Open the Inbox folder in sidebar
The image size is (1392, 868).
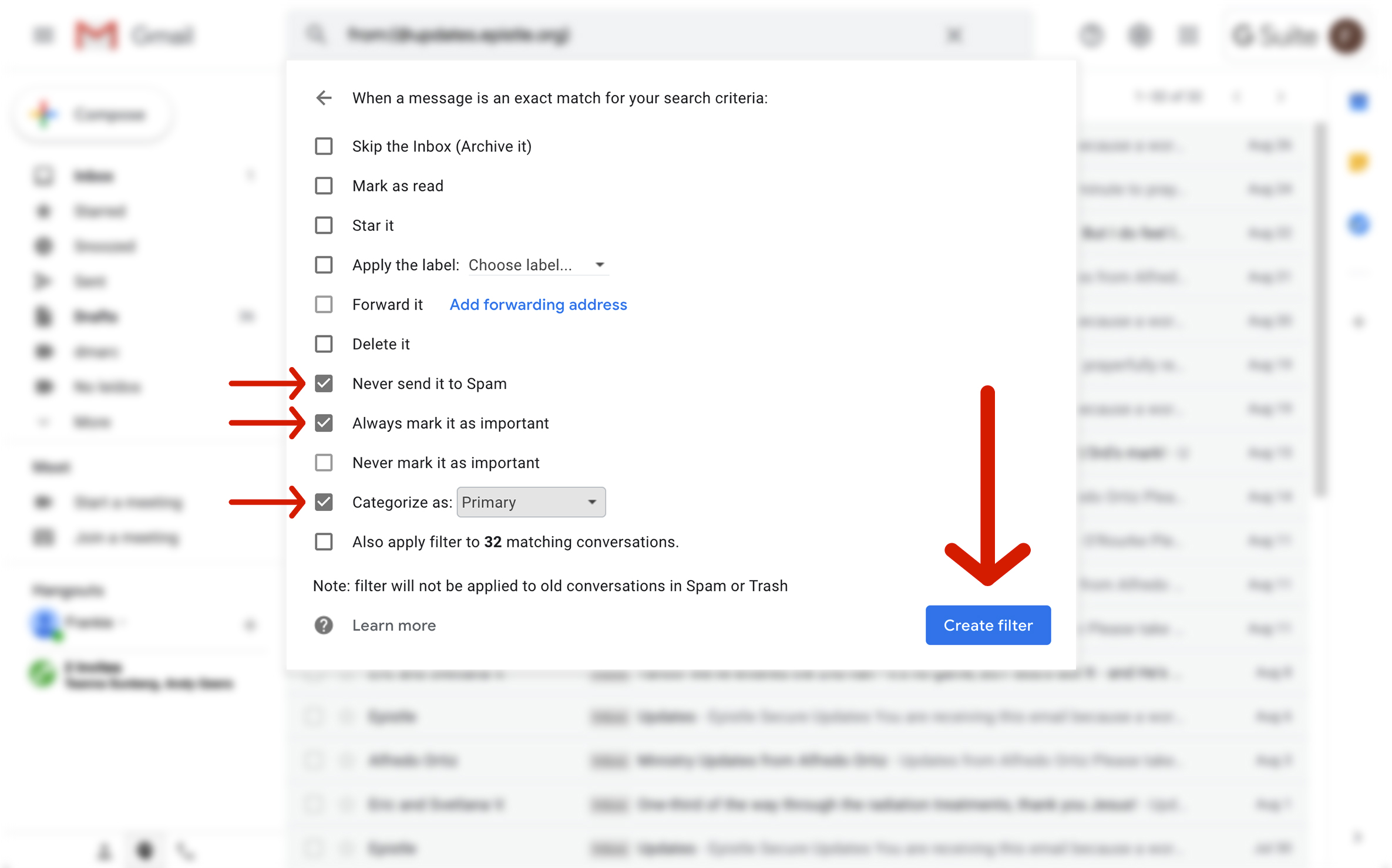tap(94, 176)
